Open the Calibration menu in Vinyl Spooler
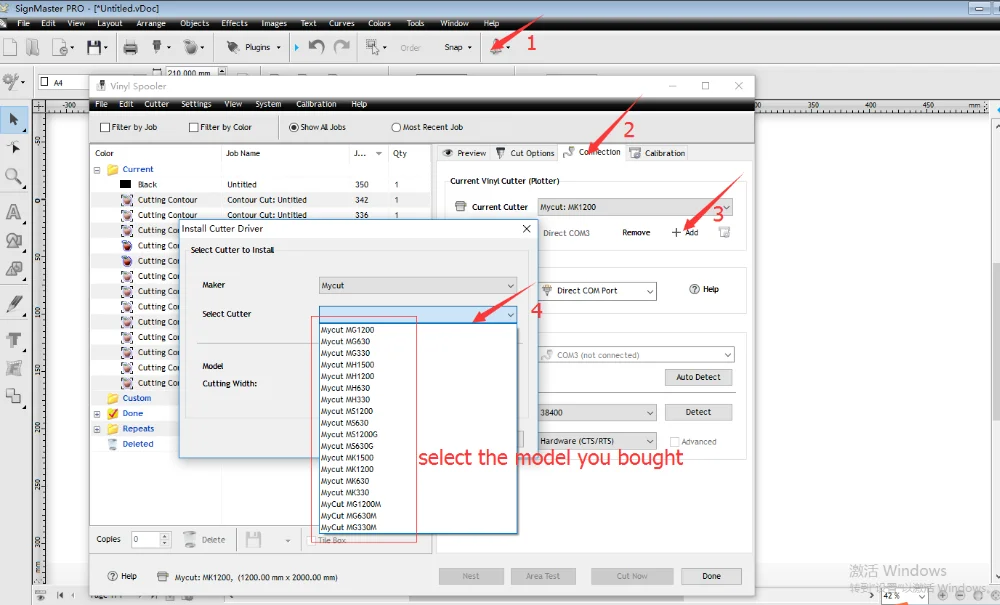This screenshot has width=1000, height=605. click(x=315, y=104)
